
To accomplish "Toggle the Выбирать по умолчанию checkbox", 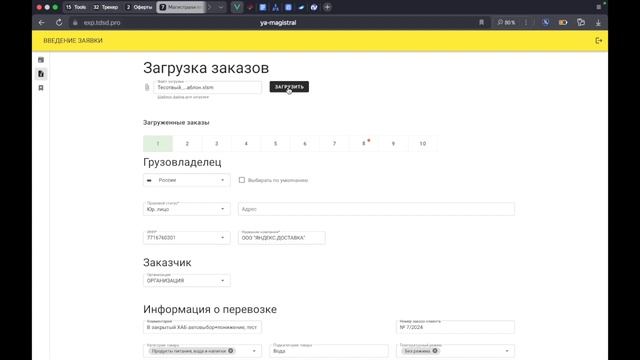I will pyautogui.click(x=242, y=180).
